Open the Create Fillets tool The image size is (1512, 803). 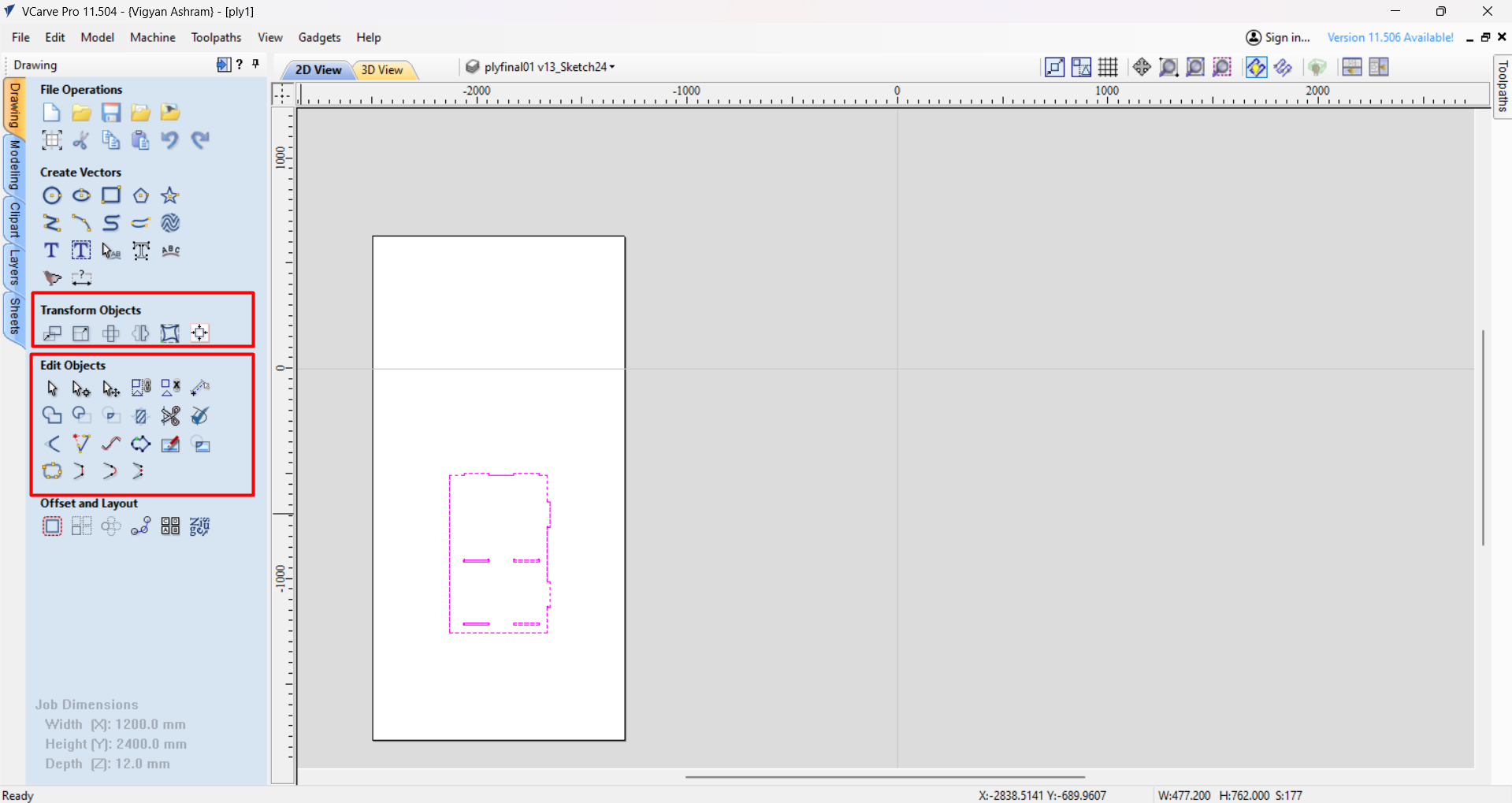52,444
